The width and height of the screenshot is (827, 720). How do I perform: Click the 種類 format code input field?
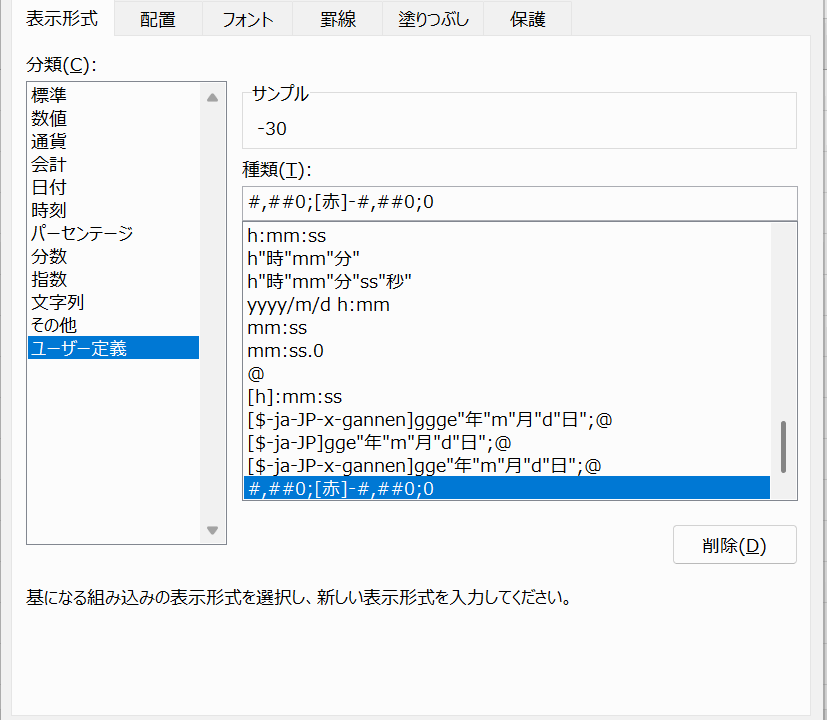coord(519,203)
